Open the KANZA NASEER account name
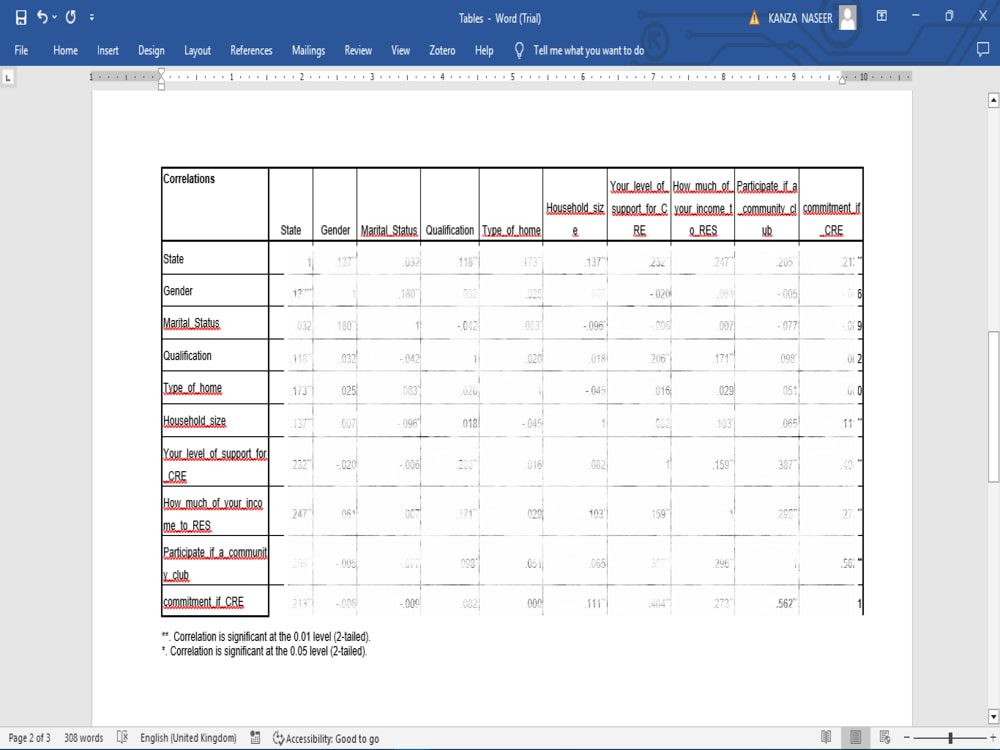1000x750 pixels. (800, 18)
